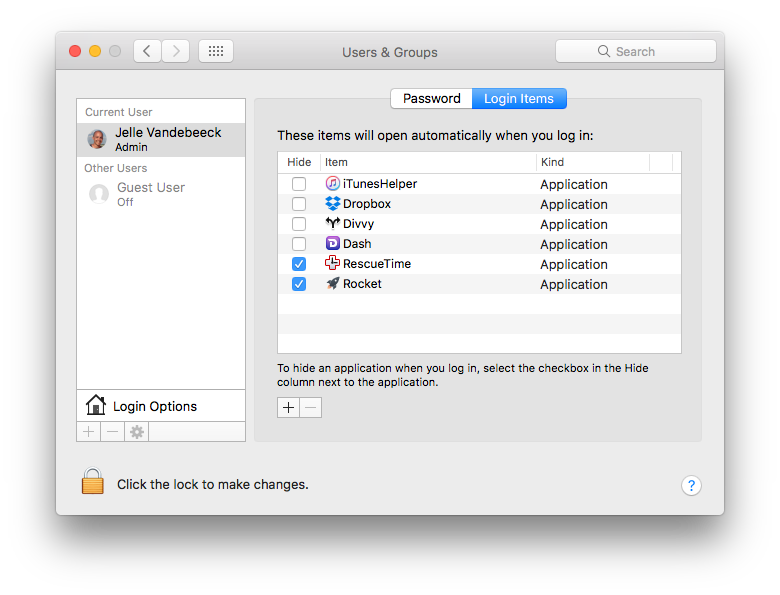Click the padlock icon to unlock changes
The height and width of the screenshot is (595, 780).
click(93, 481)
